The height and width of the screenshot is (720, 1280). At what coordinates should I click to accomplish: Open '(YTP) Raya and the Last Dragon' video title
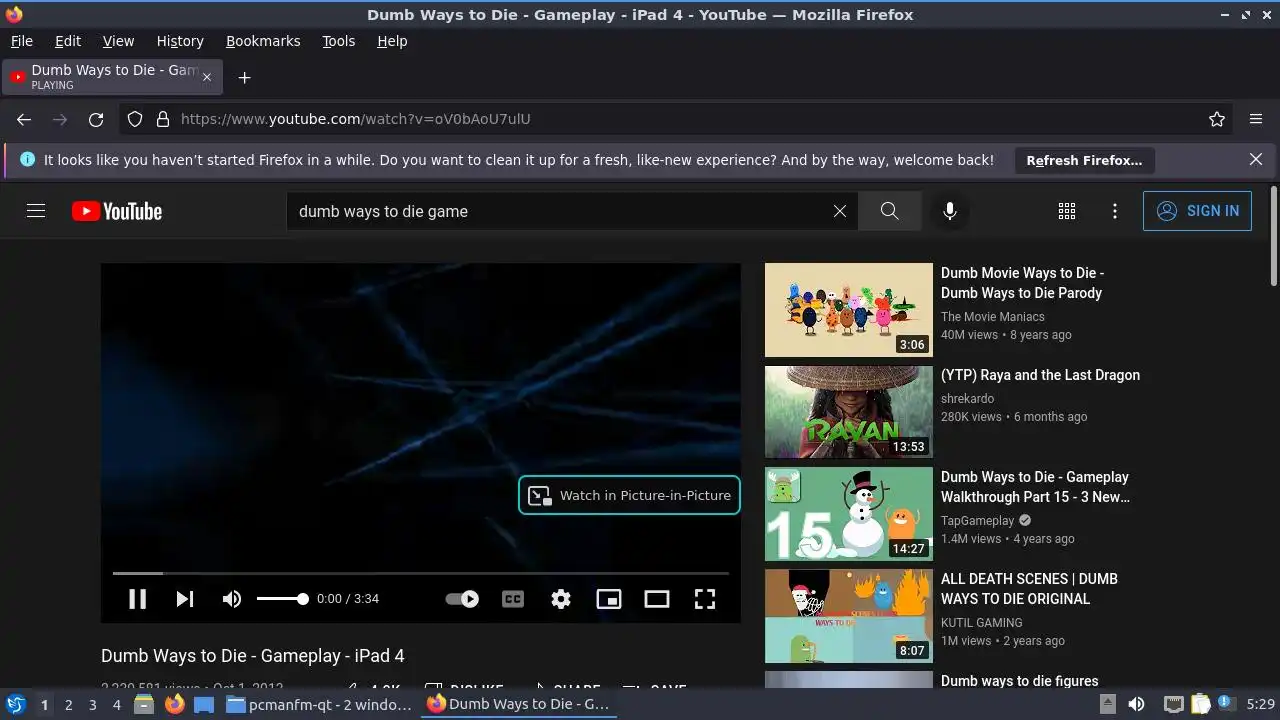(1040, 375)
